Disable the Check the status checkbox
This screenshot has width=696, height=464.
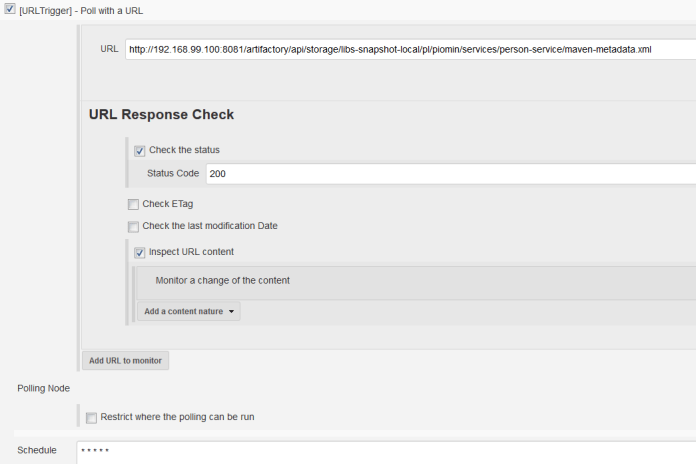[x=140, y=151]
